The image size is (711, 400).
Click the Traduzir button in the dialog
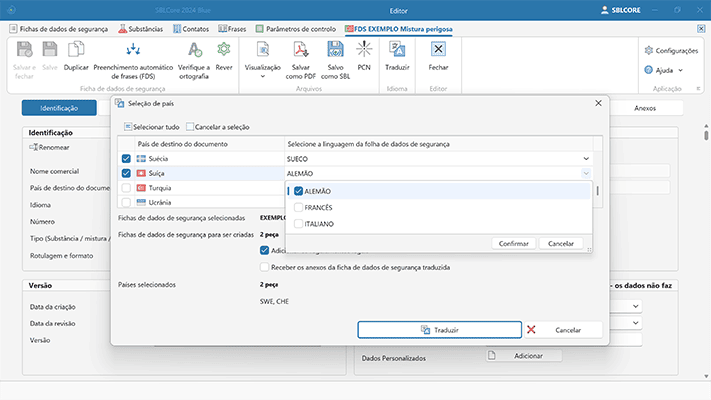[x=439, y=329]
